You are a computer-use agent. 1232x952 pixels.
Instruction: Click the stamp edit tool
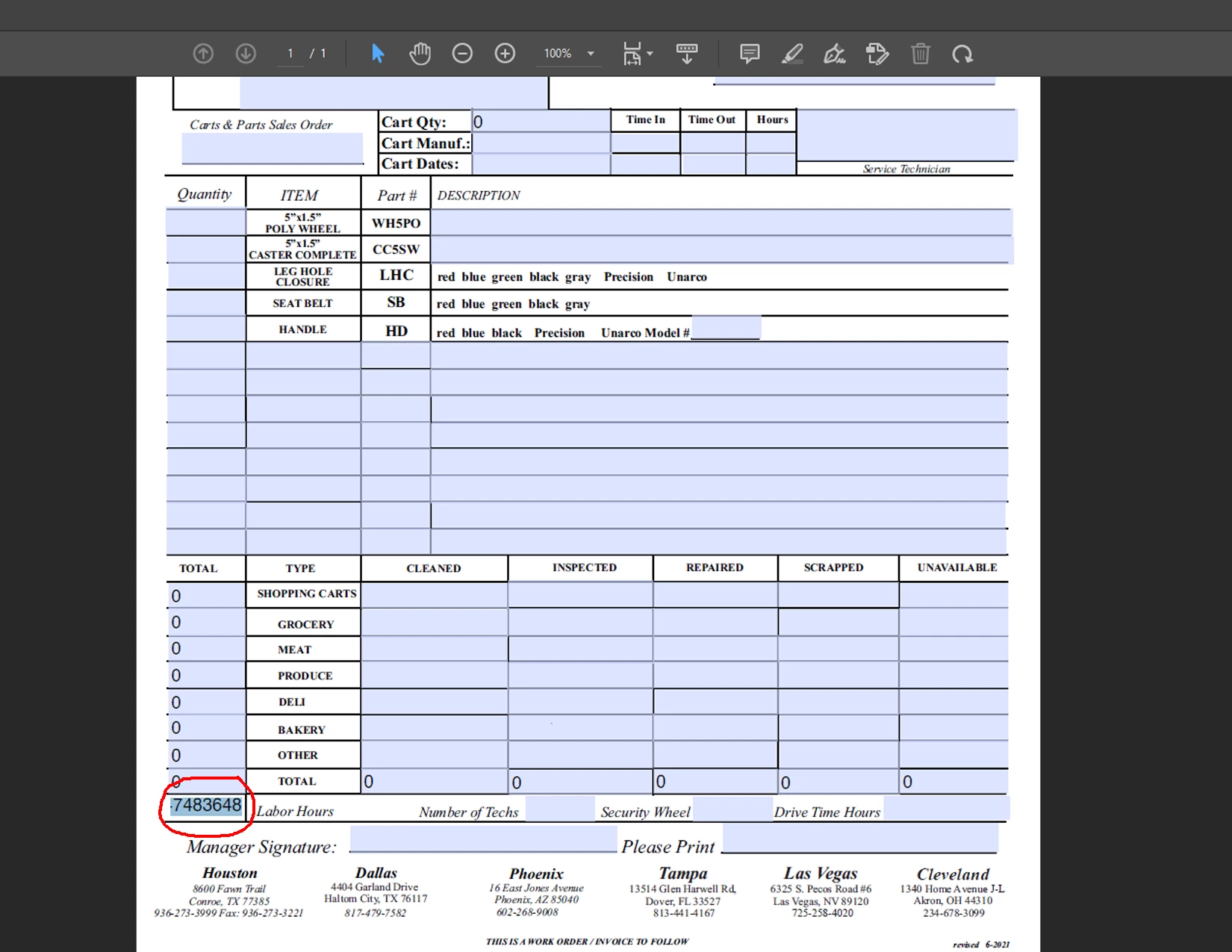(x=877, y=54)
